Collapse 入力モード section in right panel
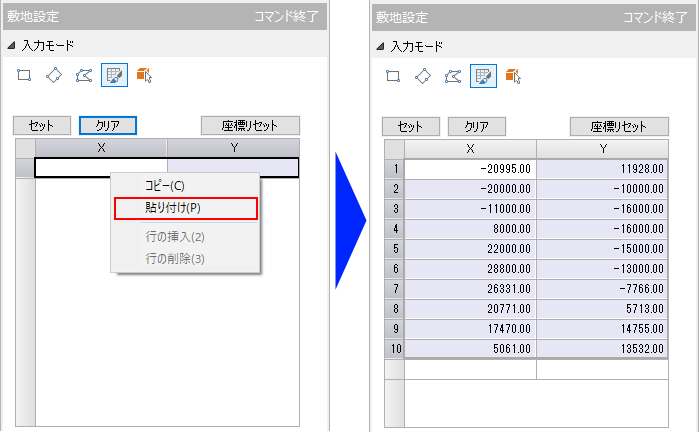 tap(380, 46)
